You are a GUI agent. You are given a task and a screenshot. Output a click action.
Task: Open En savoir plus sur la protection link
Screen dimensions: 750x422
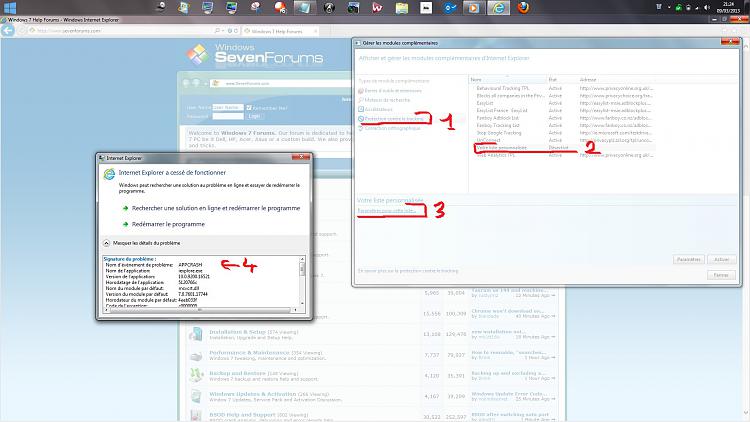pos(408,271)
